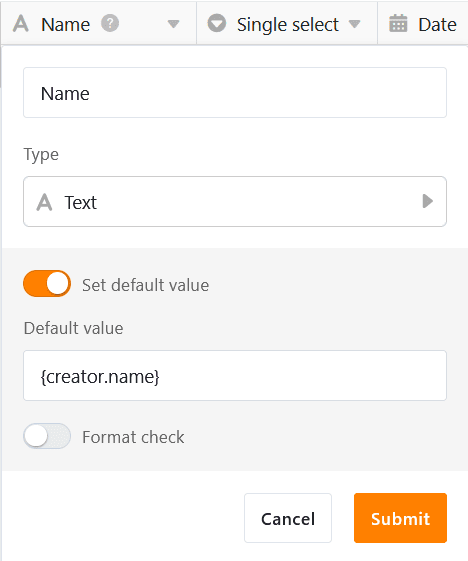Disable the Set default value toggle
468x561 pixels.
pyautogui.click(x=47, y=284)
